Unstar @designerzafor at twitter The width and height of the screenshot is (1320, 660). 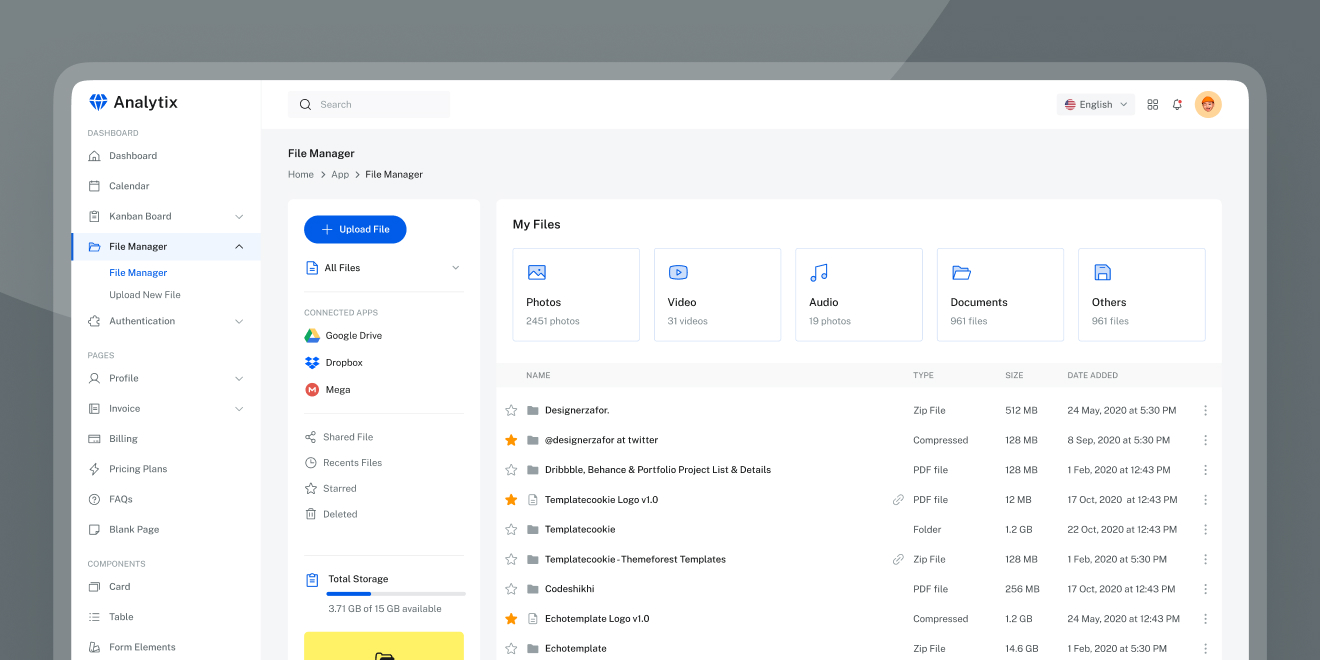tap(511, 440)
